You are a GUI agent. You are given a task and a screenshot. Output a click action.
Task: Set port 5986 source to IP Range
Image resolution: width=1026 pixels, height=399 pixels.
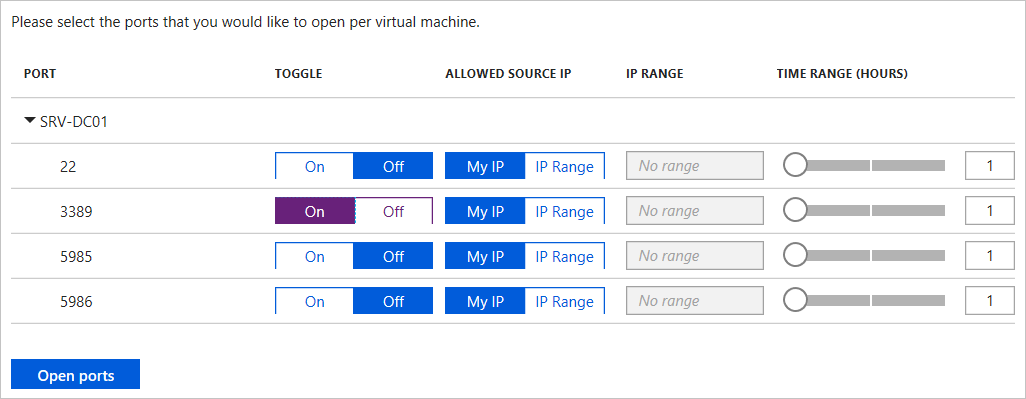[565, 301]
